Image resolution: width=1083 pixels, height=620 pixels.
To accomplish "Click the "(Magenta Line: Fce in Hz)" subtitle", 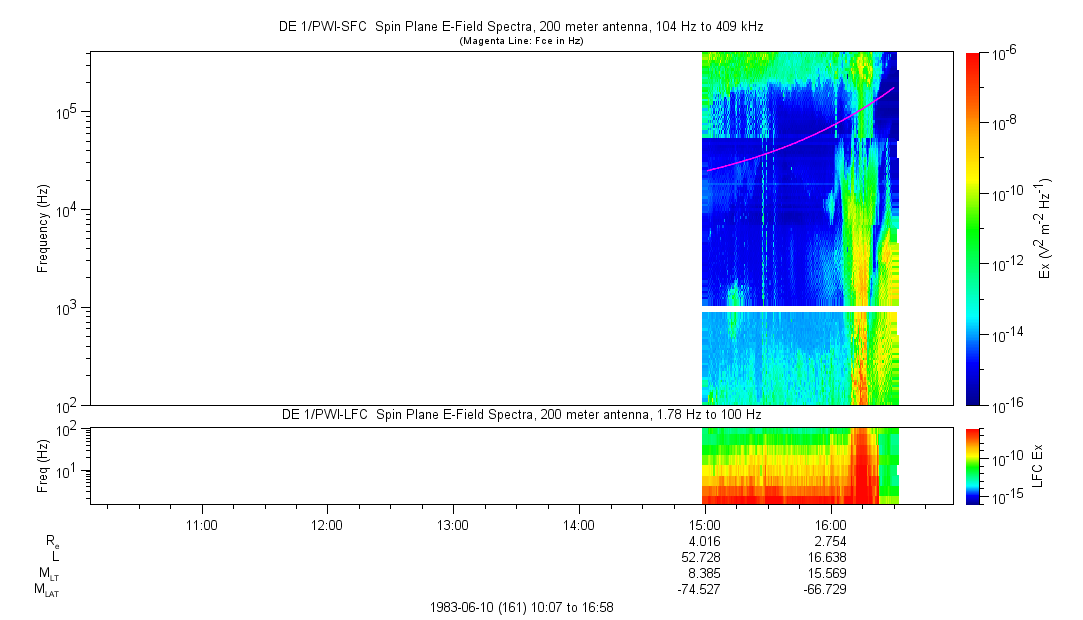I will click(520, 41).
